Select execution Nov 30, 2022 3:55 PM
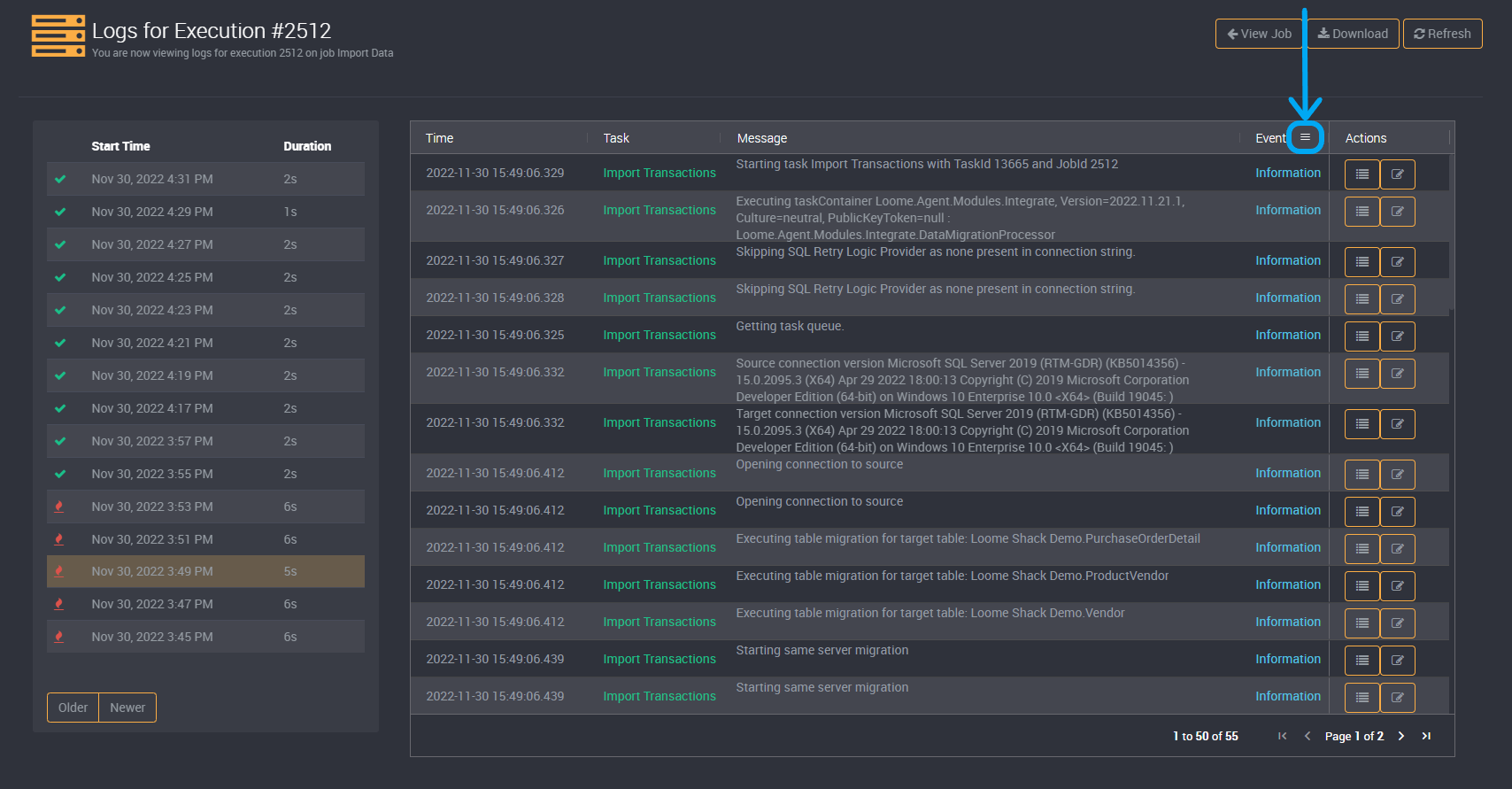The image size is (1512, 789). 205,474
